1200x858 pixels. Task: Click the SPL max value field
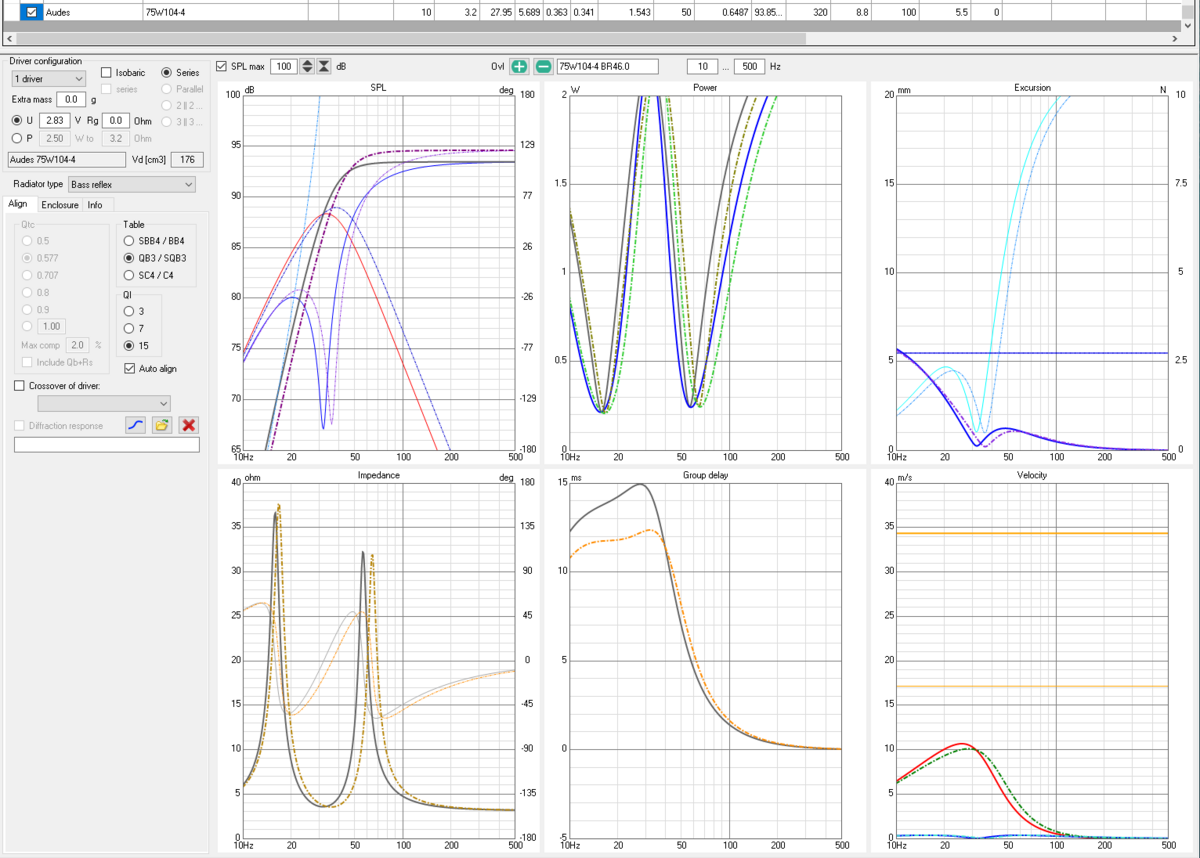(284, 67)
